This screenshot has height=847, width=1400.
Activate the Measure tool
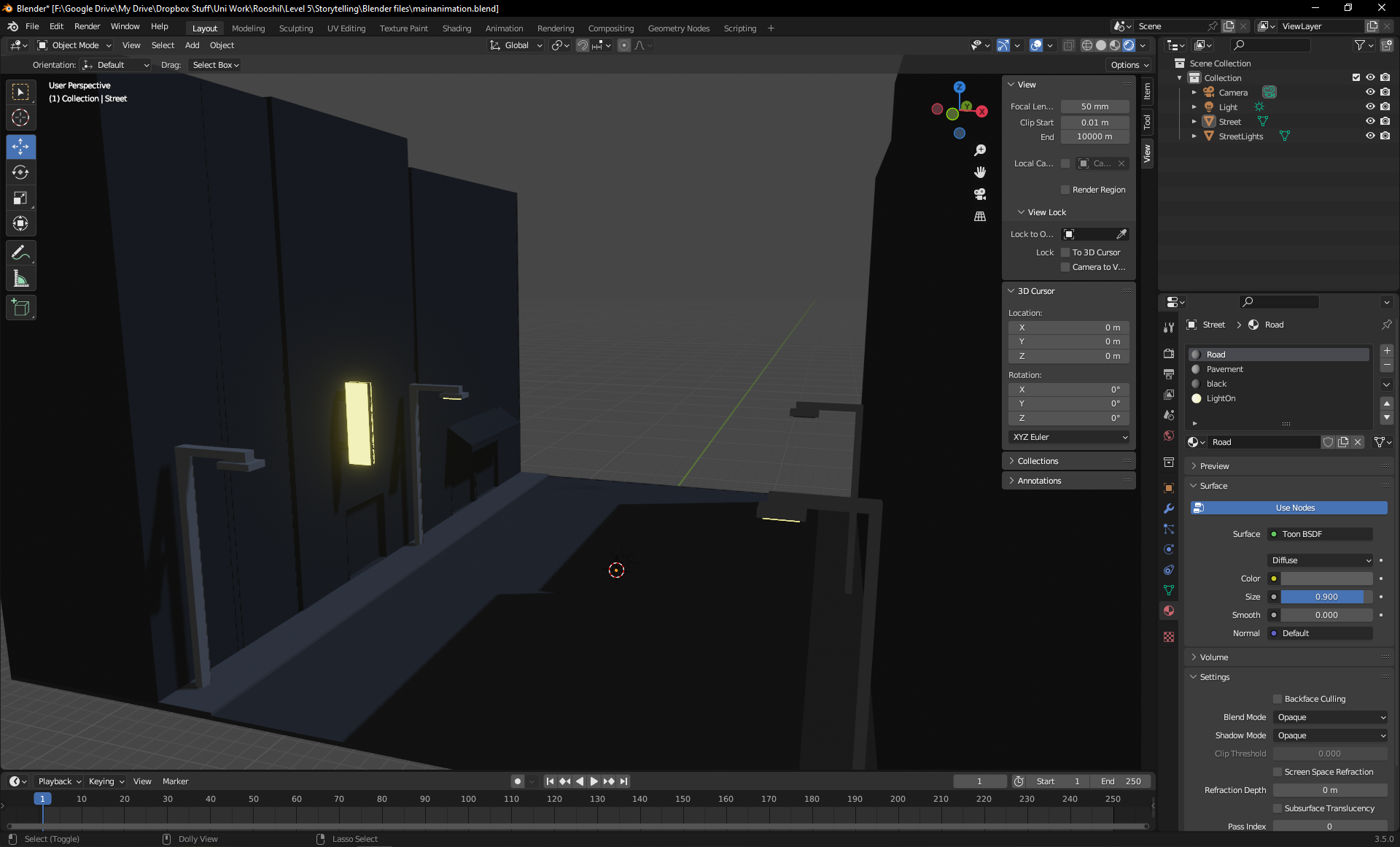(x=20, y=279)
